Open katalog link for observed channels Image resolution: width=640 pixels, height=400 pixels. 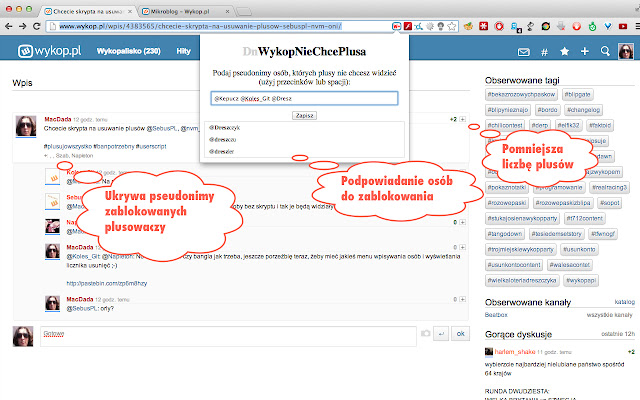[x=624, y=302]
